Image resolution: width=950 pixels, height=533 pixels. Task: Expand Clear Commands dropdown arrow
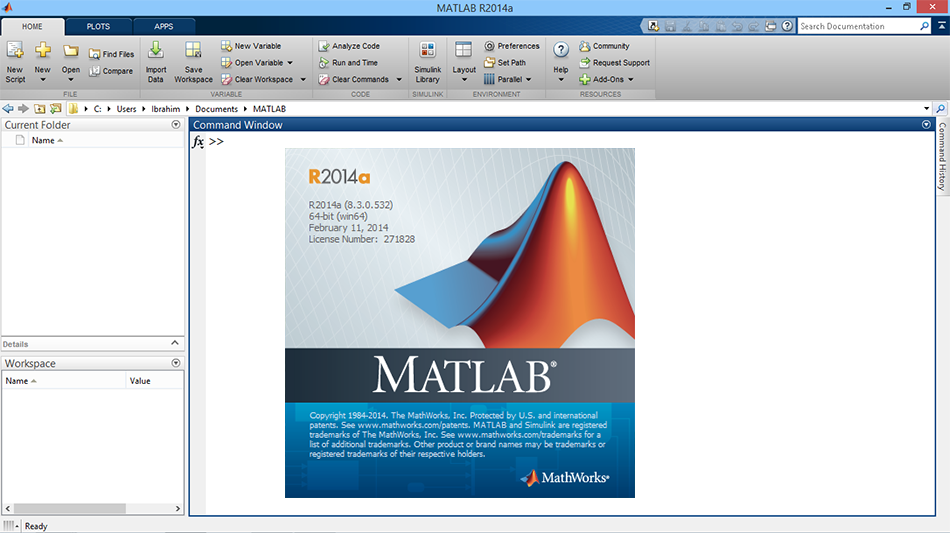[x=399, y=79]
